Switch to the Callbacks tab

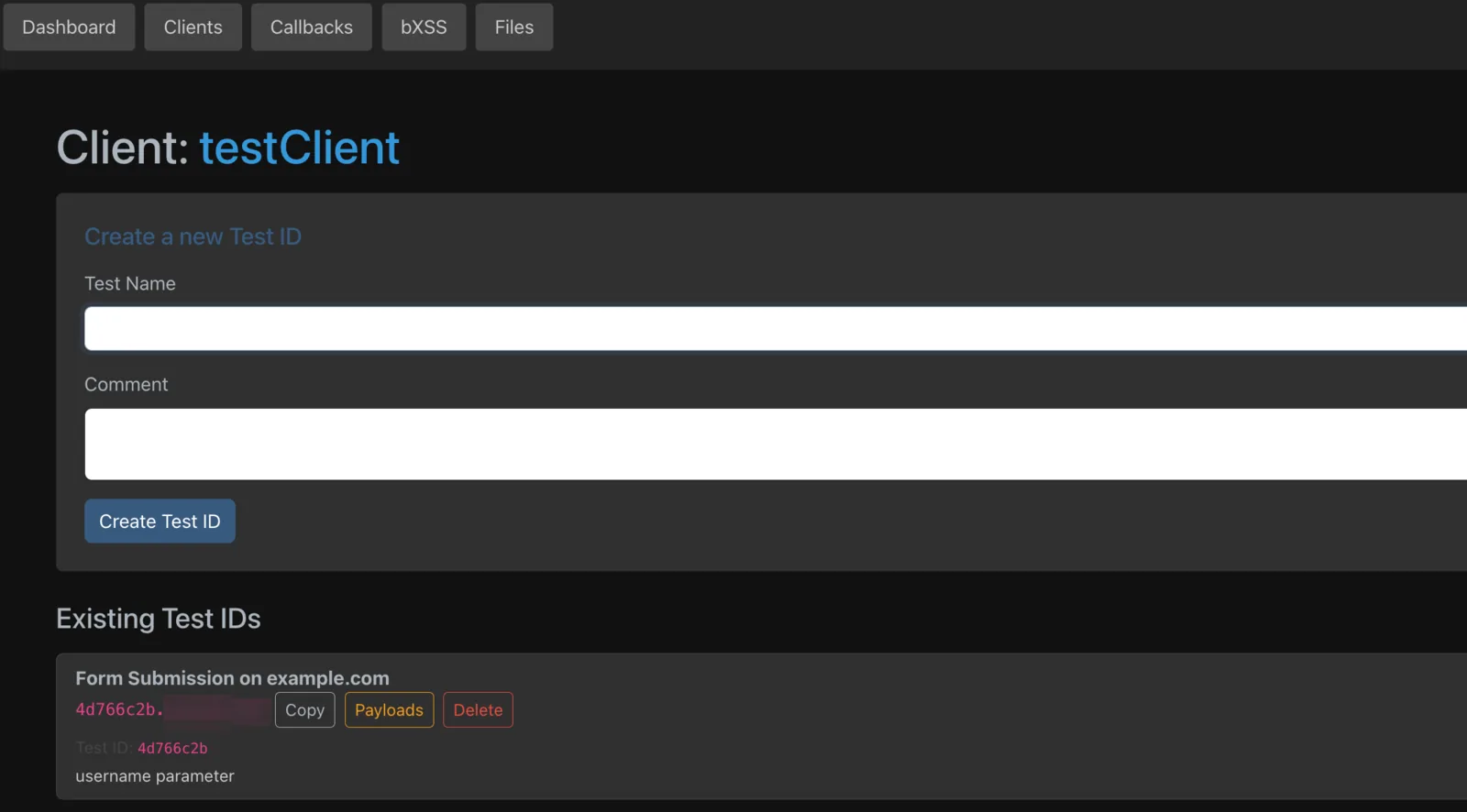click(311, 27)
